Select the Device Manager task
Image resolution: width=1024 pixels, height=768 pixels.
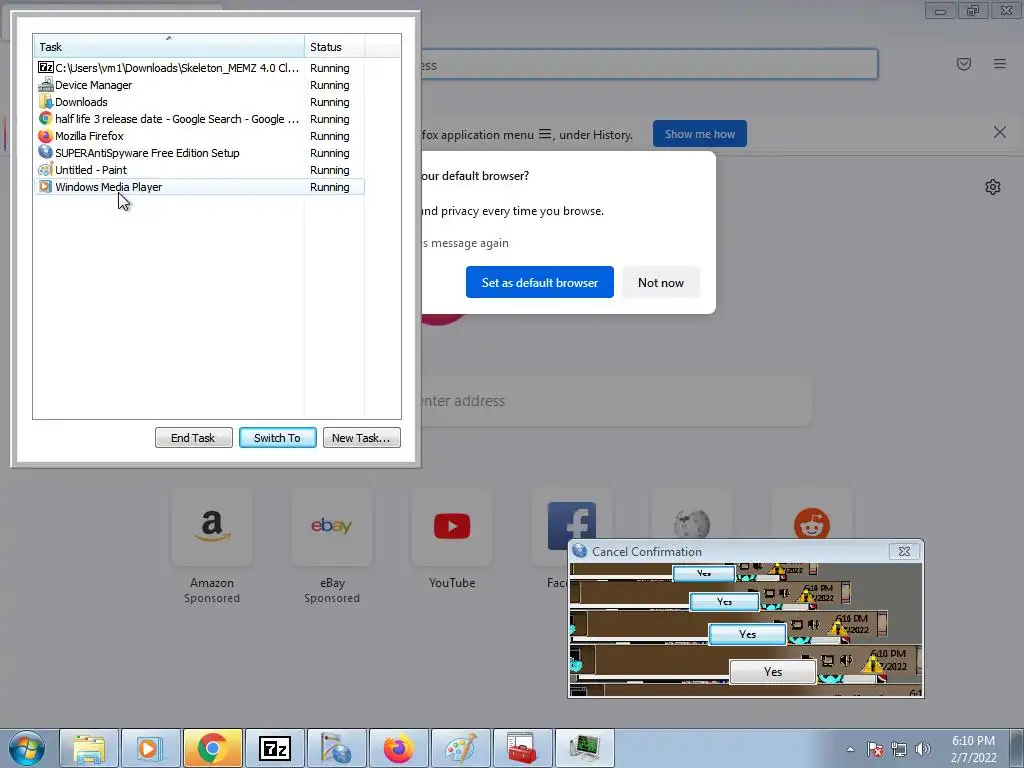pyautogui.click(x=199, y=85)
